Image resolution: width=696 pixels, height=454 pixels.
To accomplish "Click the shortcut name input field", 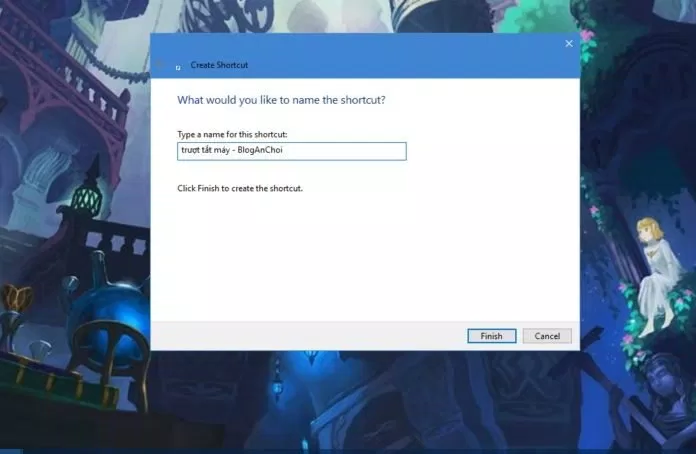I will point(292,151).
